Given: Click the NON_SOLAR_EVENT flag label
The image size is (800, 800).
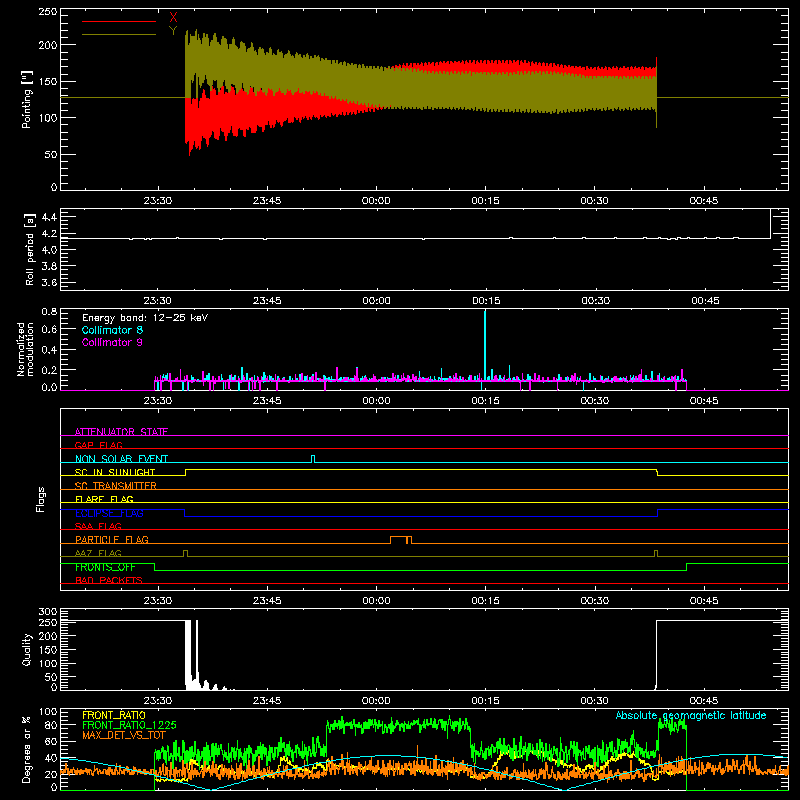Looking at the screenshot, I should (x=121, y=459).
